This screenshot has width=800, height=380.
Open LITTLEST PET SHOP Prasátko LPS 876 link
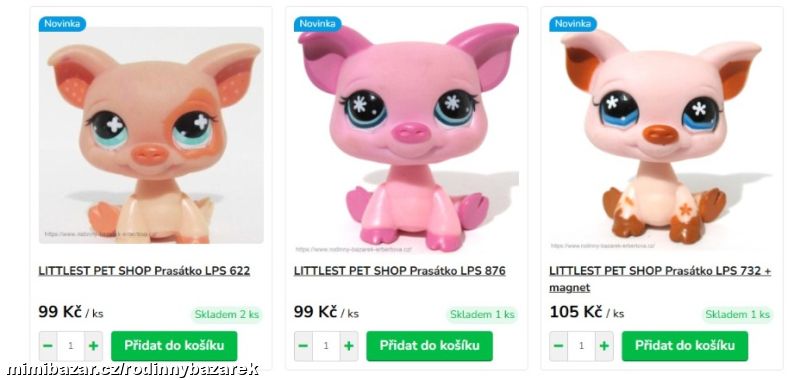(x=399, y=271)
